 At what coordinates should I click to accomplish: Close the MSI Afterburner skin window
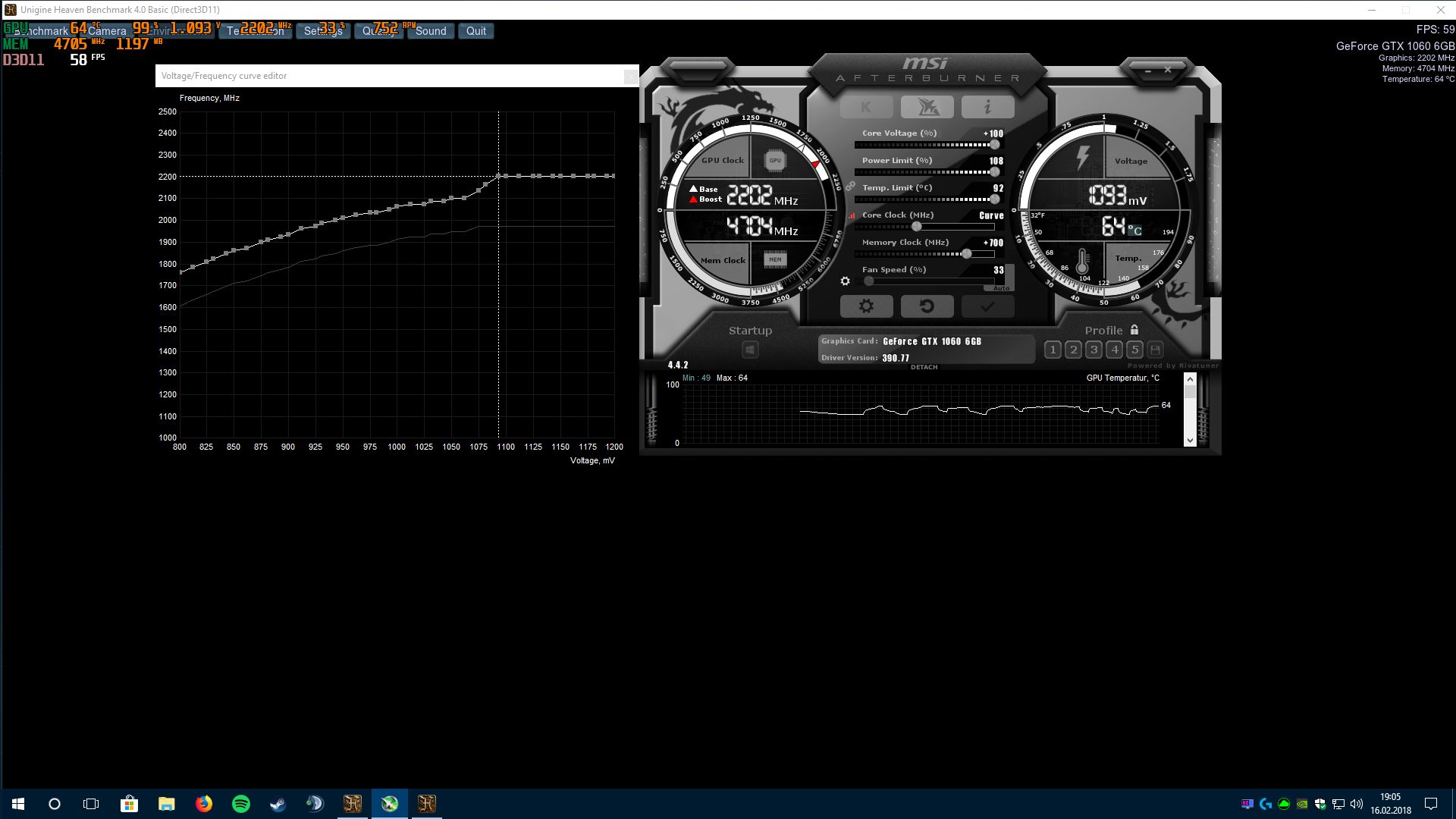1168,70
